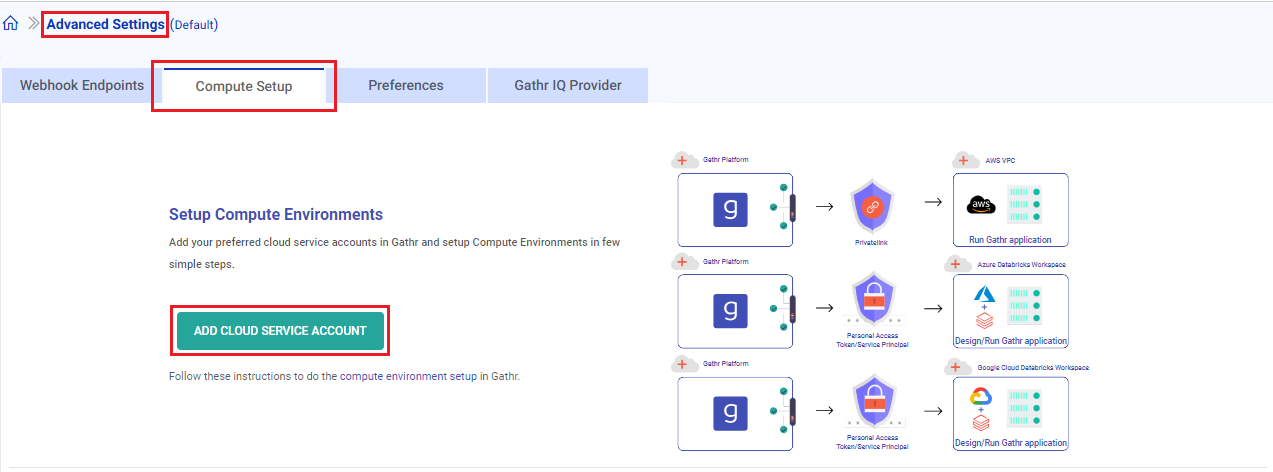Viewport: 1273px width, 472px height.
Task: Open the Webhook Endpoints tab
Action: tap(82, 86)
